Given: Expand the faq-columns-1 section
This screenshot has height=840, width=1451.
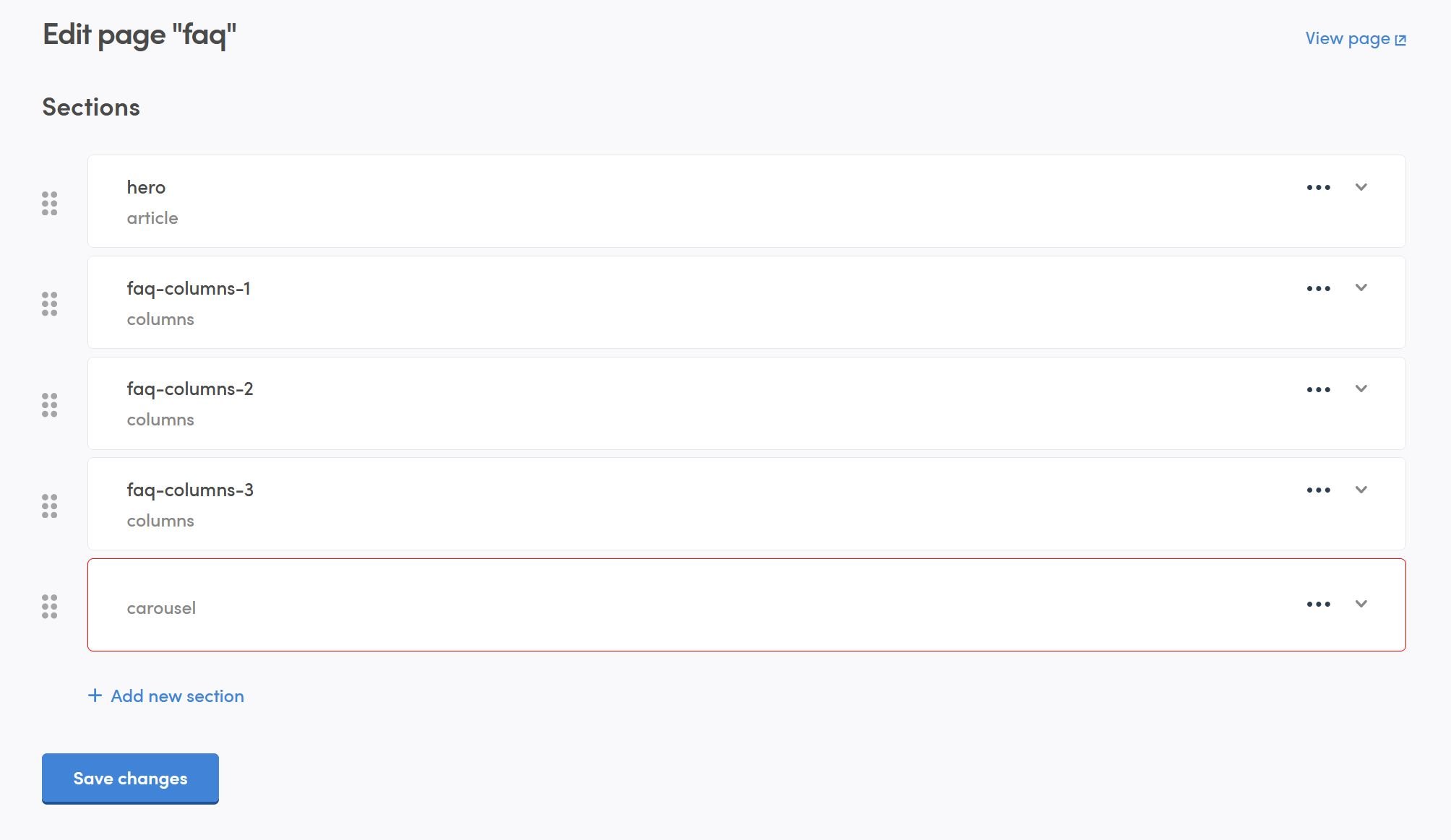Looking at the screenshot, I should (1361, 287).
